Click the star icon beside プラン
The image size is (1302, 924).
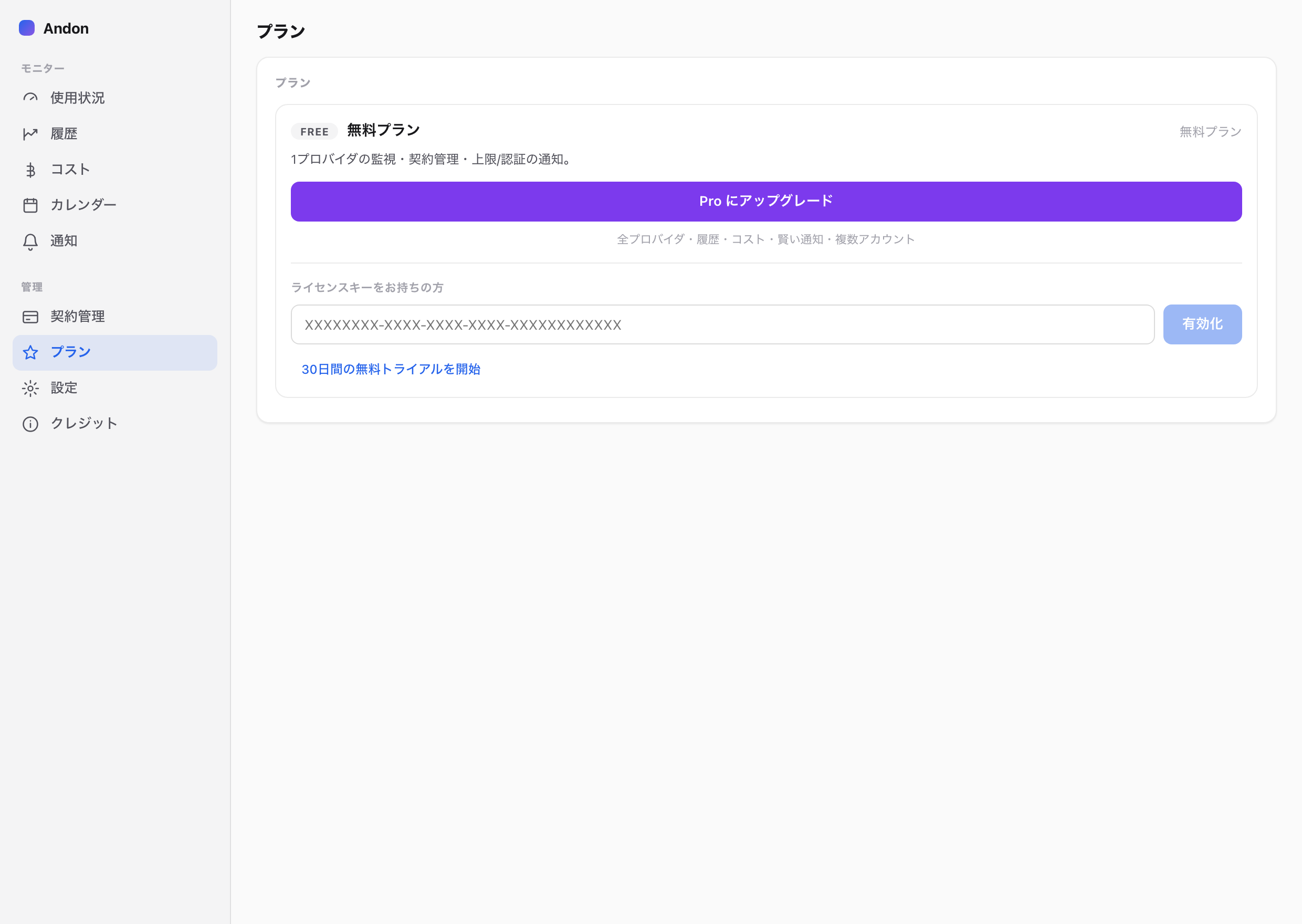click(30, 353)
